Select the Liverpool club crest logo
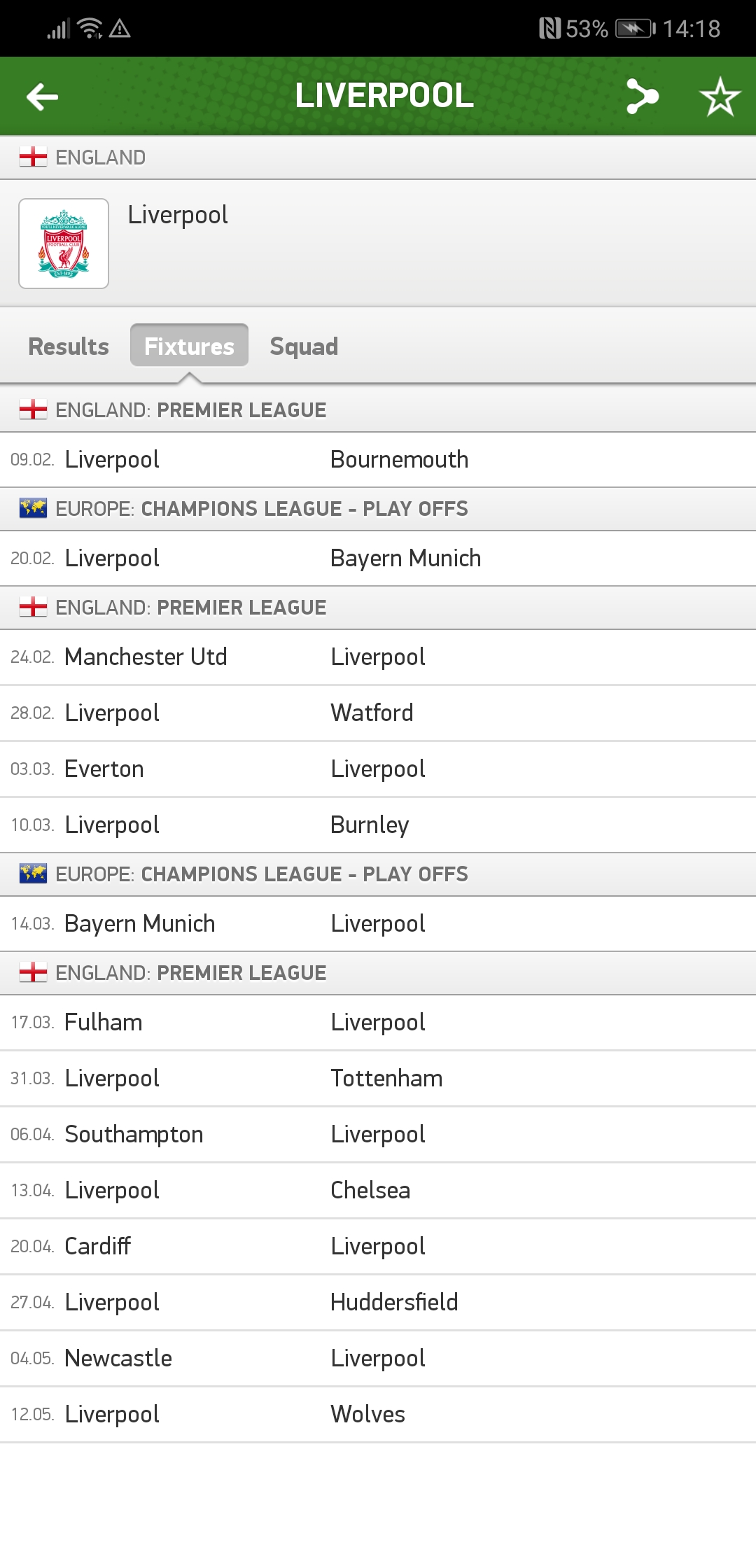The height and width of the screenshot is (1568, 756). pos(63,242)
